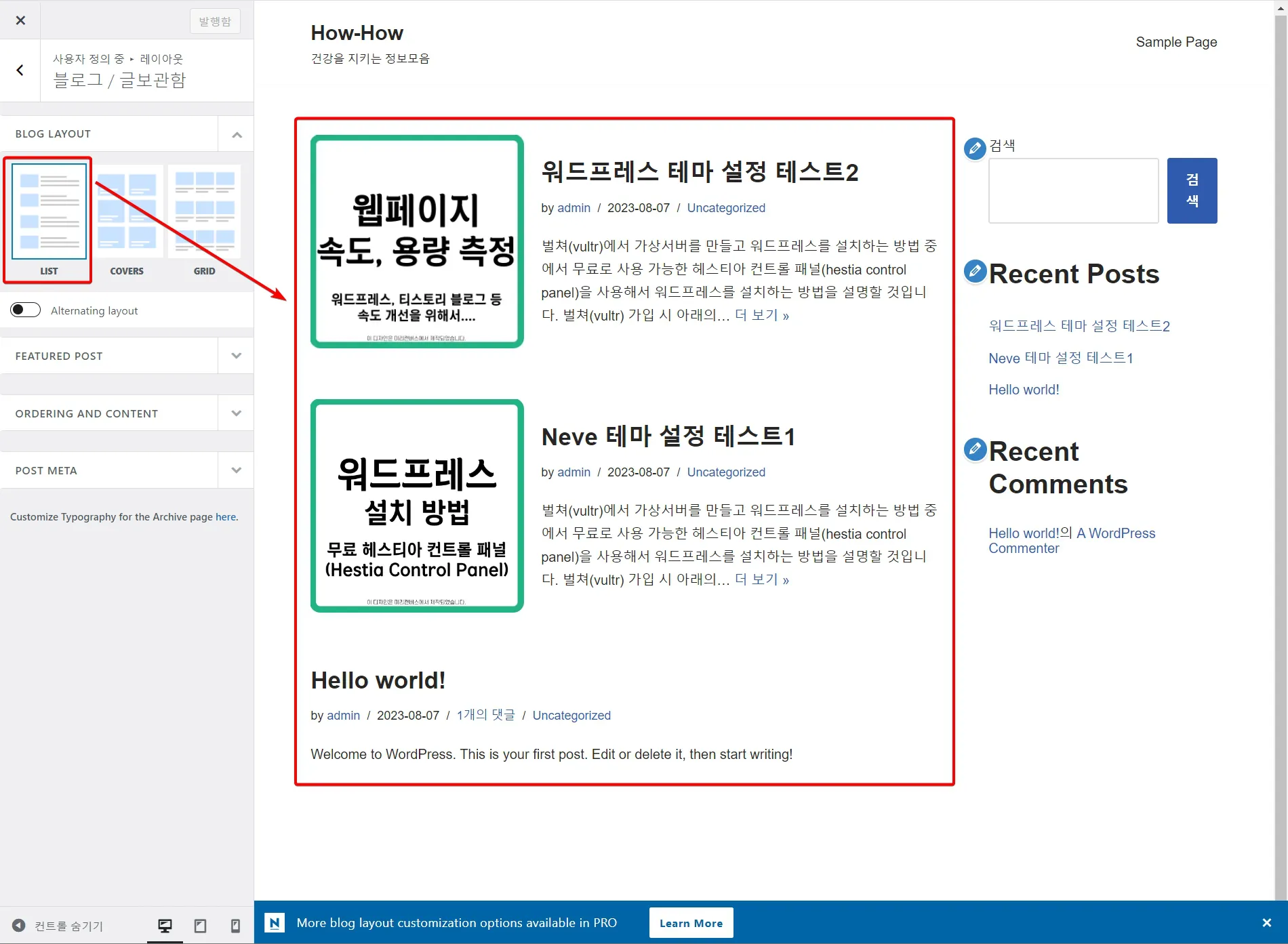Switch to desktop preview device icon
Image resolution: width=1288 pixels, height=944 pixels.
(x=165, y=925)
